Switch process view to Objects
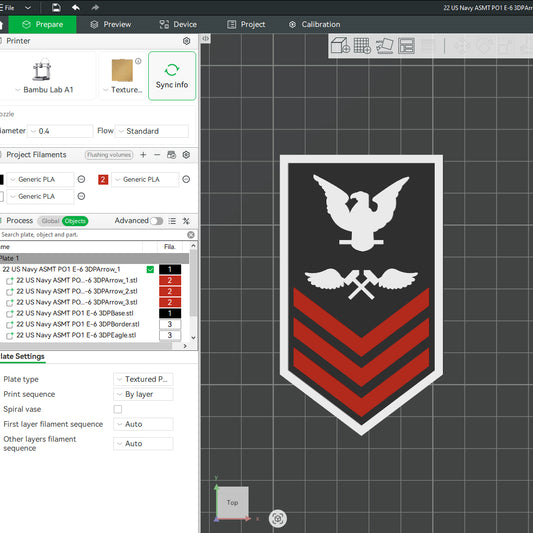Screen dimensions: 533x533 (x=75, y=221)
